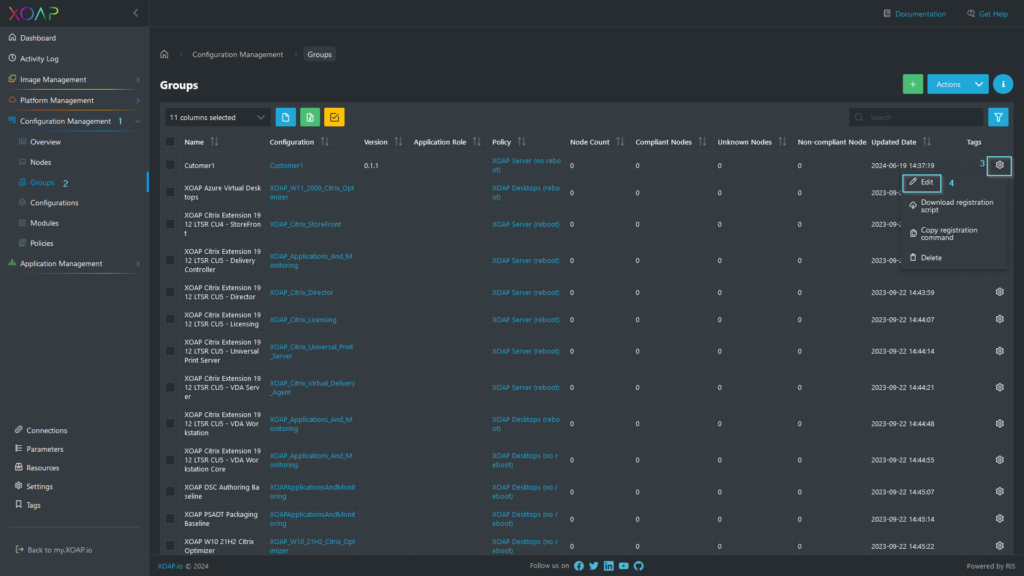
Task: Expand the Application Management section
Action: (x=74, y=264)
